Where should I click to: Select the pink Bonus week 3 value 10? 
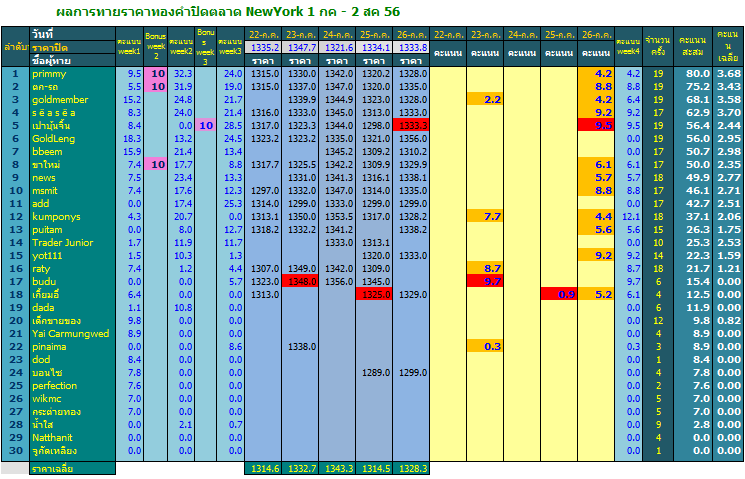206,125
